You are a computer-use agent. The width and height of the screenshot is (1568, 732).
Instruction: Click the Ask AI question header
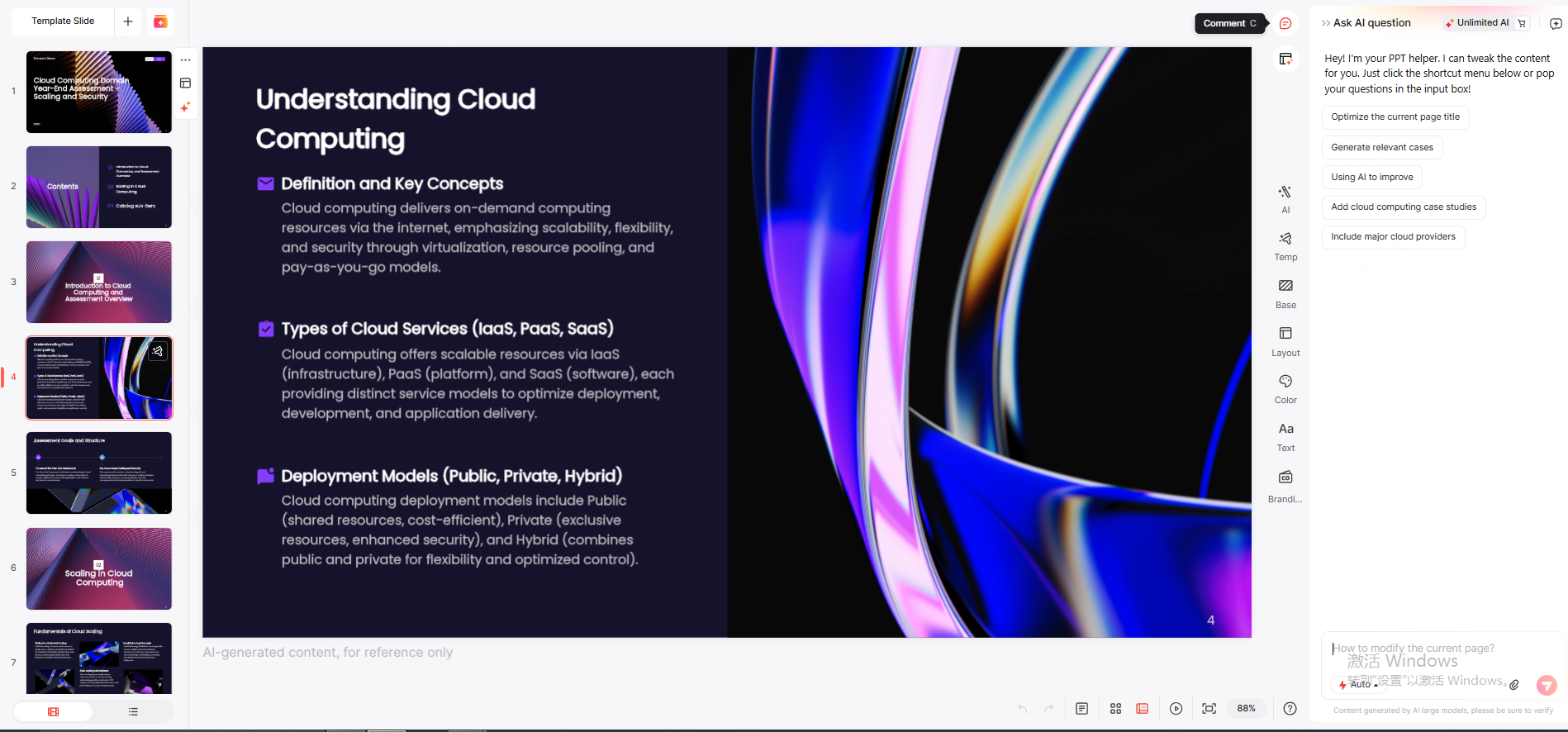coord(1372,23)
